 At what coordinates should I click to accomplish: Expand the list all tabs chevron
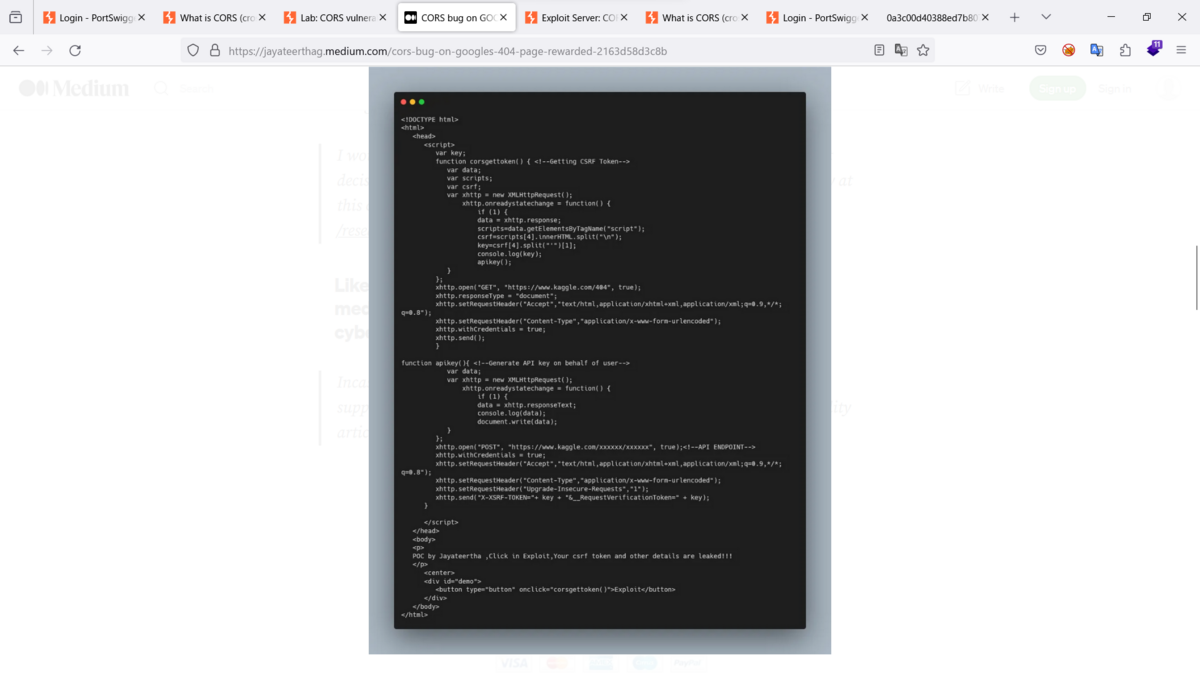[1046, 17]
